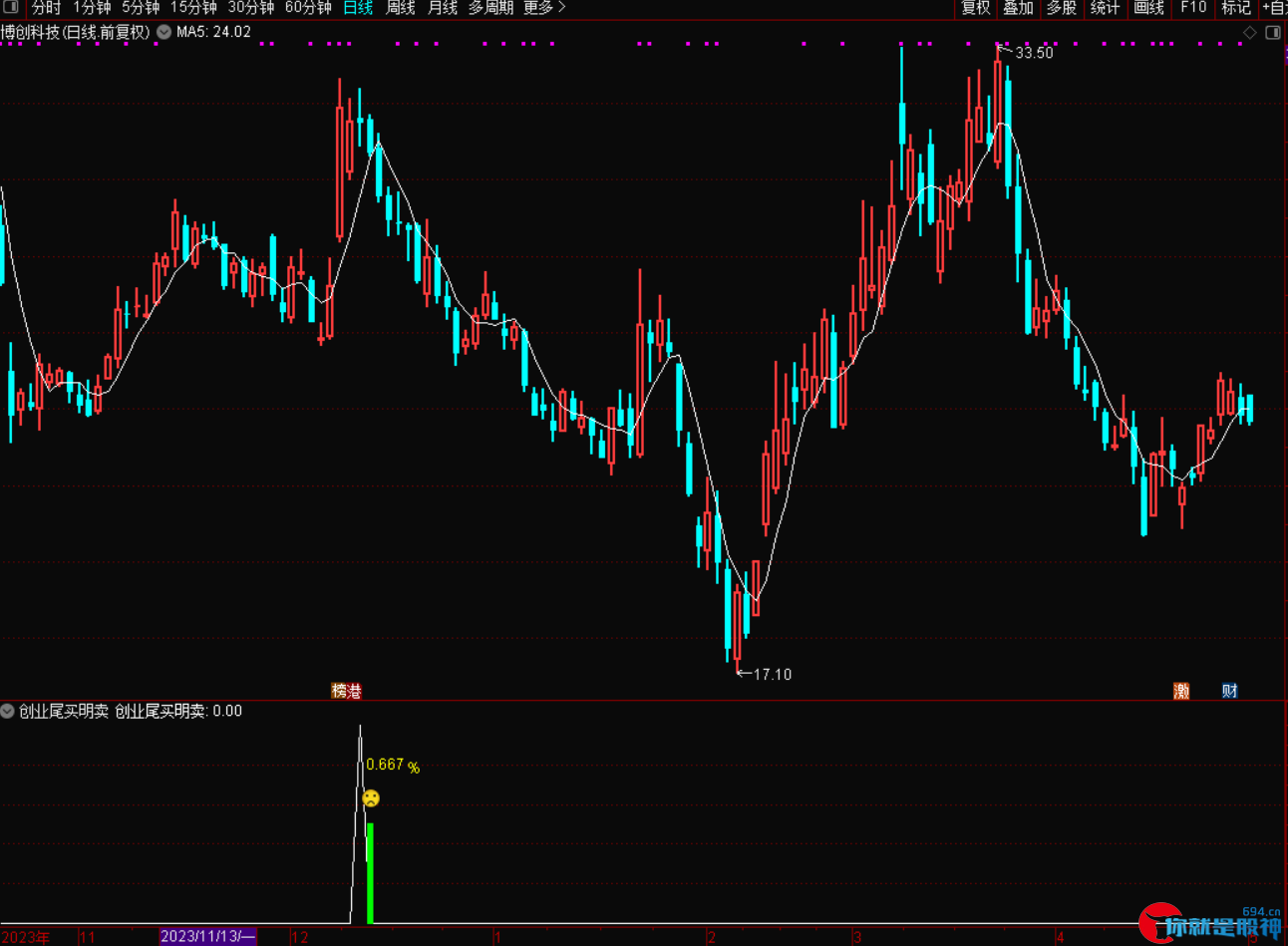Click the 创业尾买明卖: 0.00 indicator value
Screen dimensions: 1288x946
[x=178, y=711]
